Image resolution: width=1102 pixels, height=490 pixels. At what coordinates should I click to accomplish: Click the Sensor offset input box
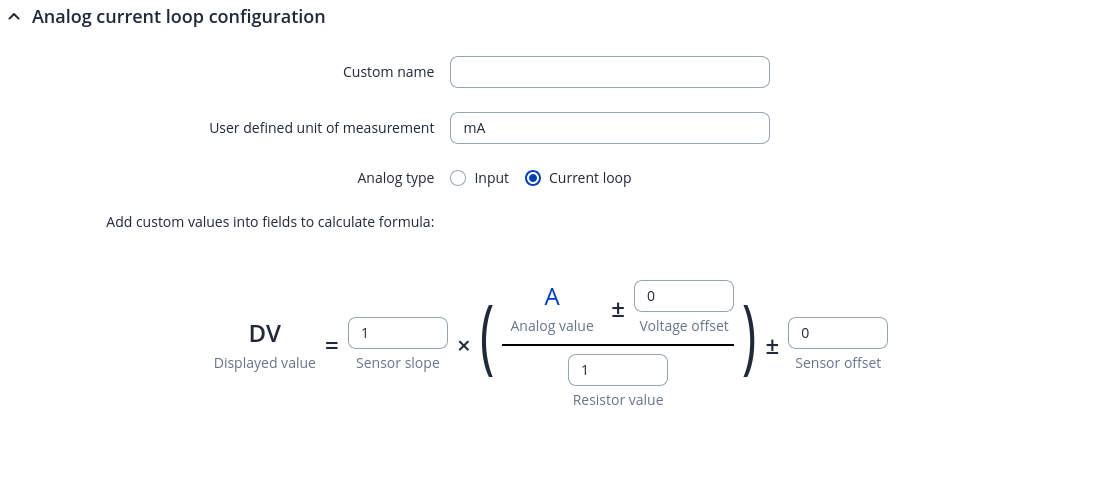pyautogui.click(x=837, y=333)
